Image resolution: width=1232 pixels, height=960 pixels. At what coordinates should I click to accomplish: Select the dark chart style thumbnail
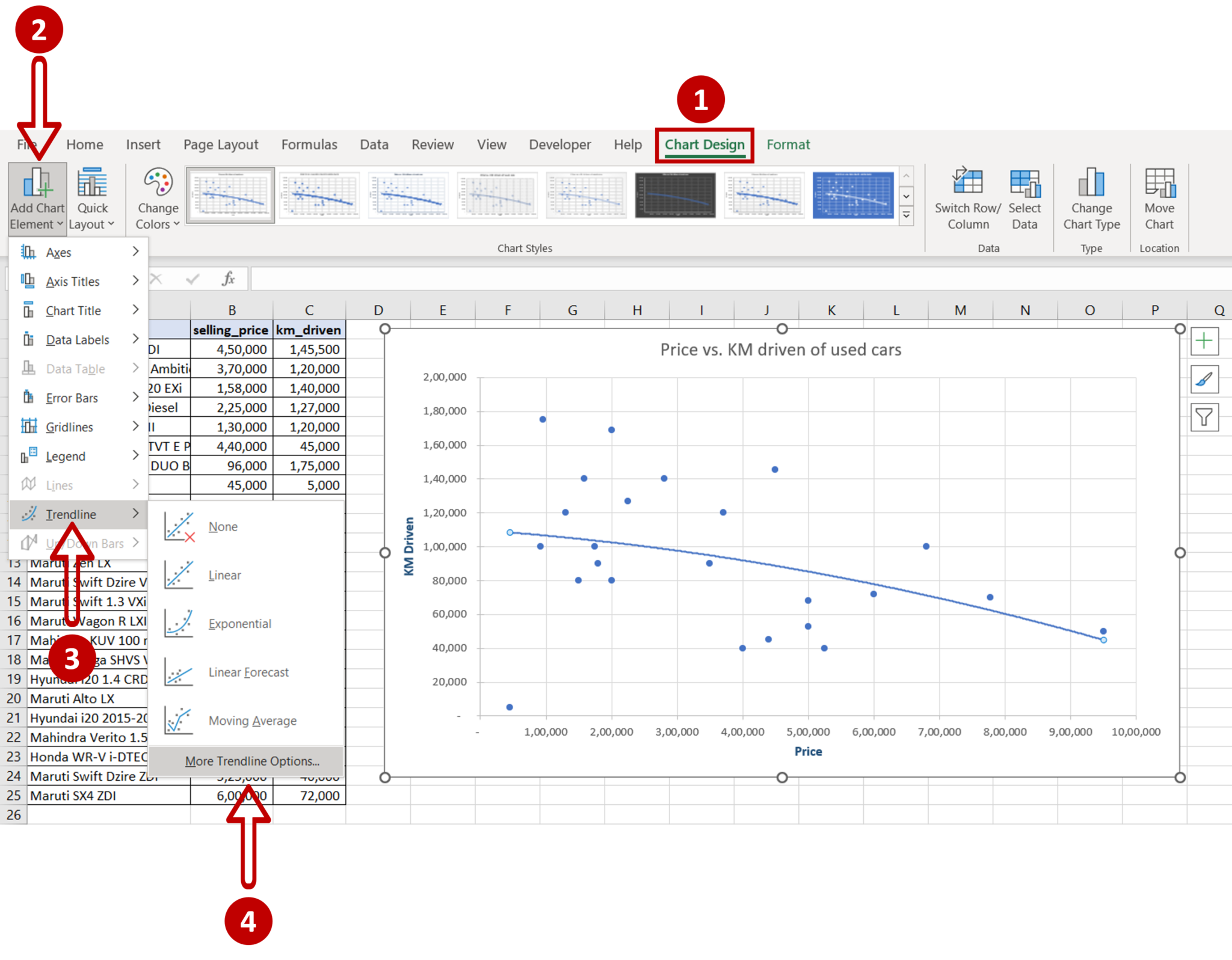pyautogui.click(x=675, y=194)
